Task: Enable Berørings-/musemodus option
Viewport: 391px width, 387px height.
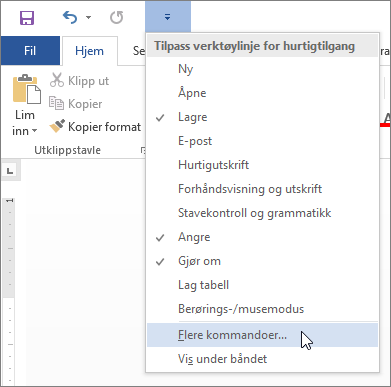Action: coord(262,309)
